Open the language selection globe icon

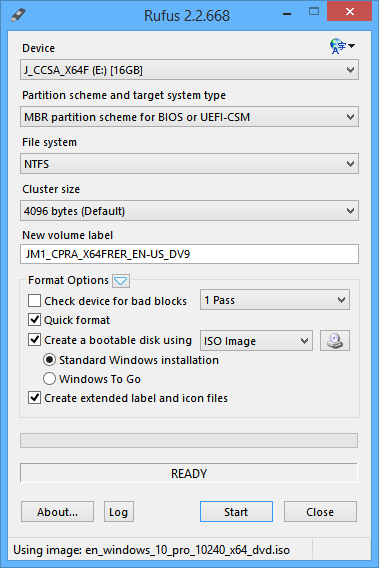pos(342,46)
